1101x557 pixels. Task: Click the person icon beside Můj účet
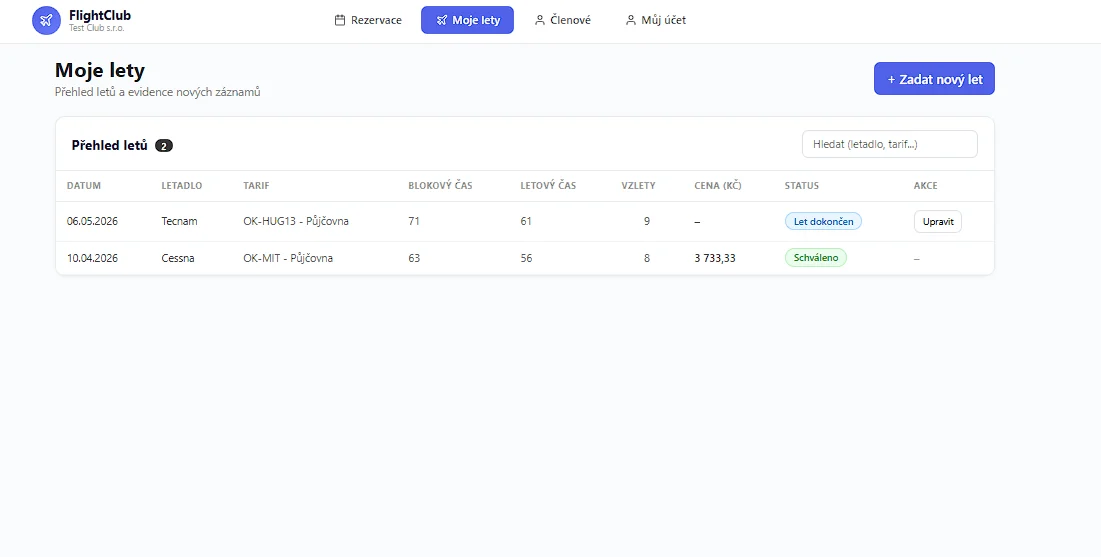(631, 20)
